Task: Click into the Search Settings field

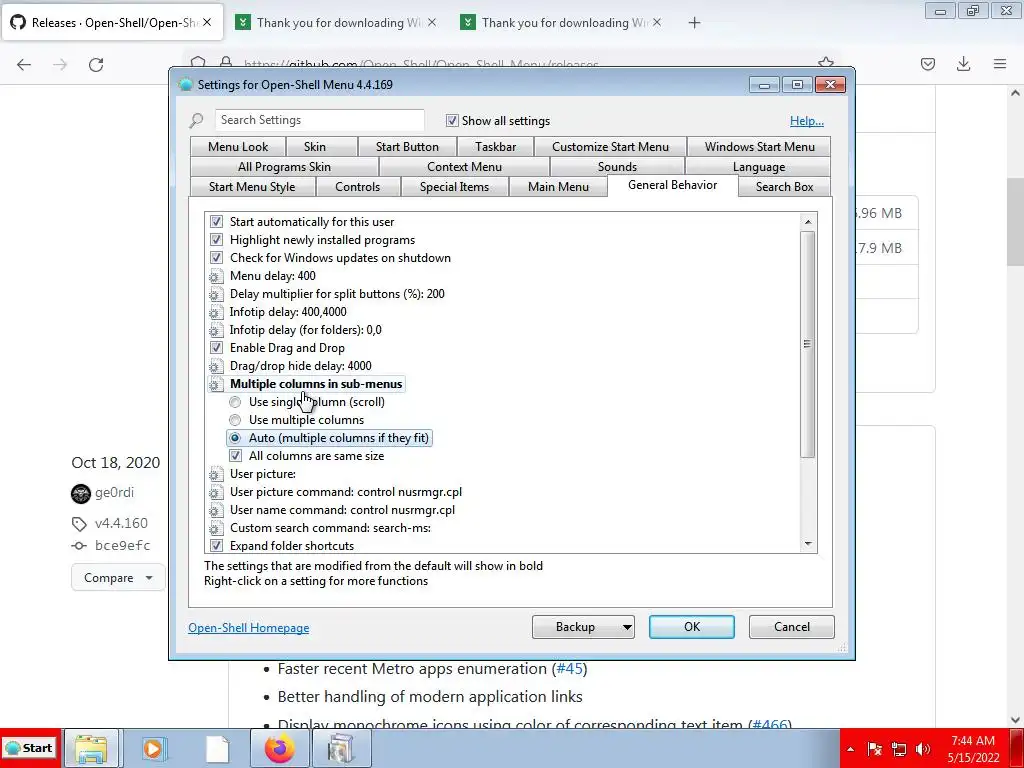Action: pyautogui.click(x=319, y=120)
